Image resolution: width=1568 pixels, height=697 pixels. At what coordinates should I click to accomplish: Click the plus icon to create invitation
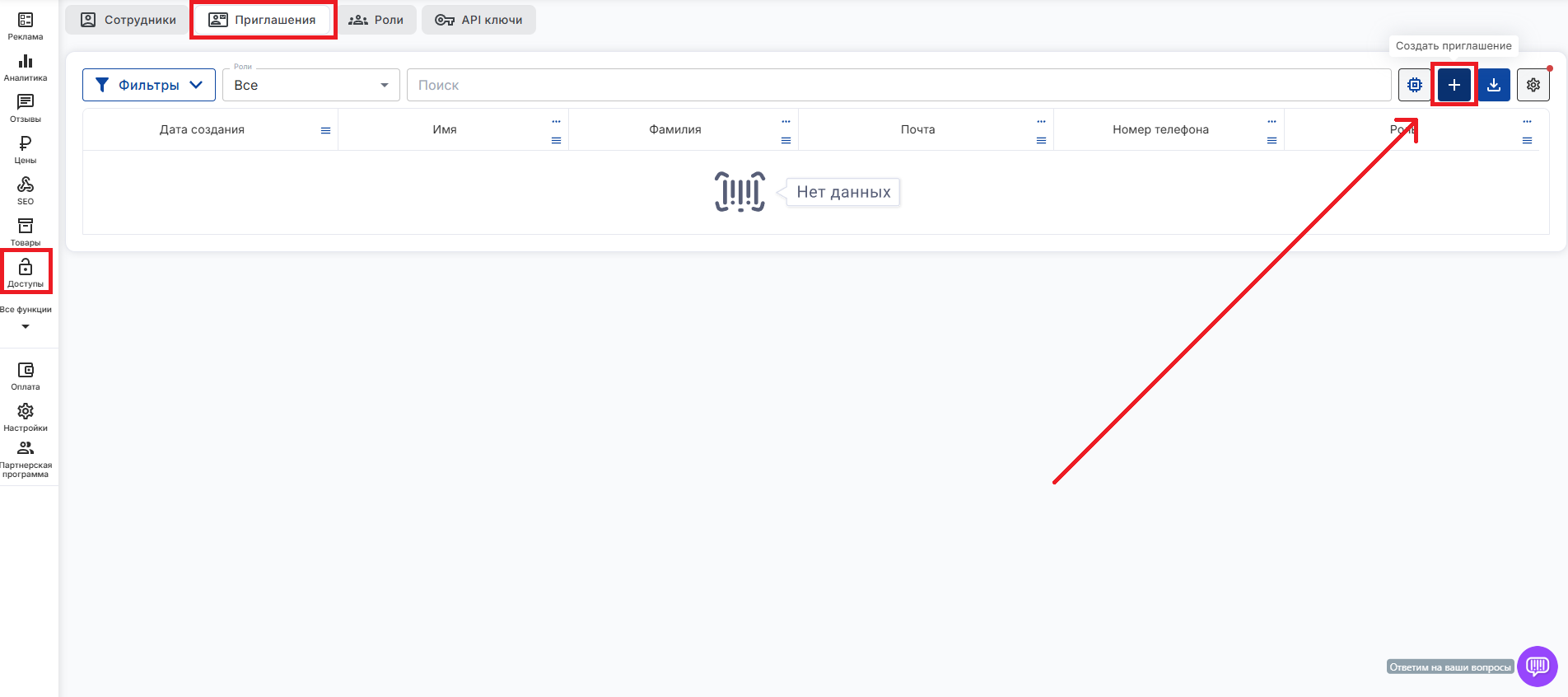[1454, 85]
